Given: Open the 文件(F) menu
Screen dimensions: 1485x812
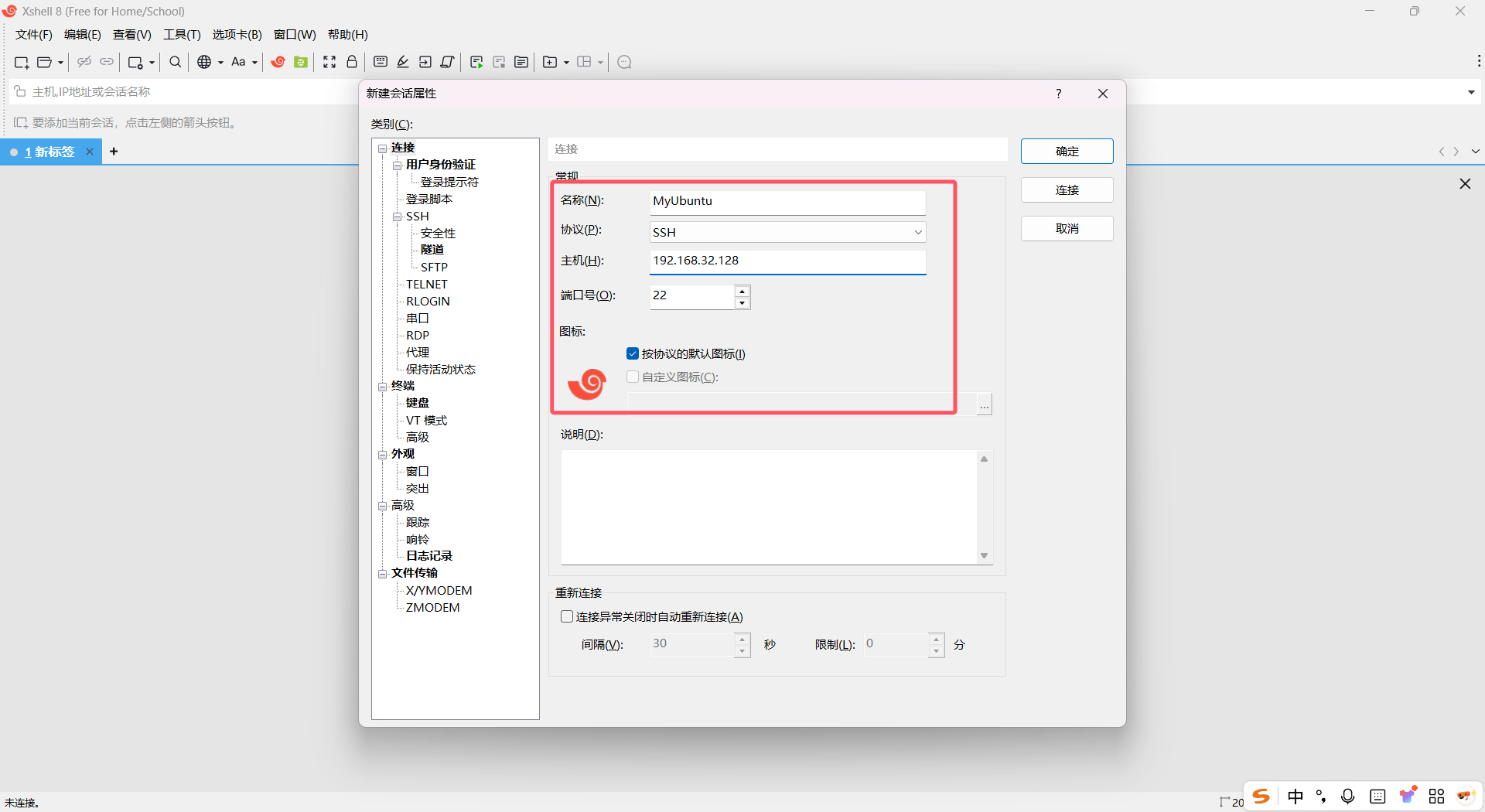Looking at the screenshot, I should pyautogui.click(x=32, y=34).
